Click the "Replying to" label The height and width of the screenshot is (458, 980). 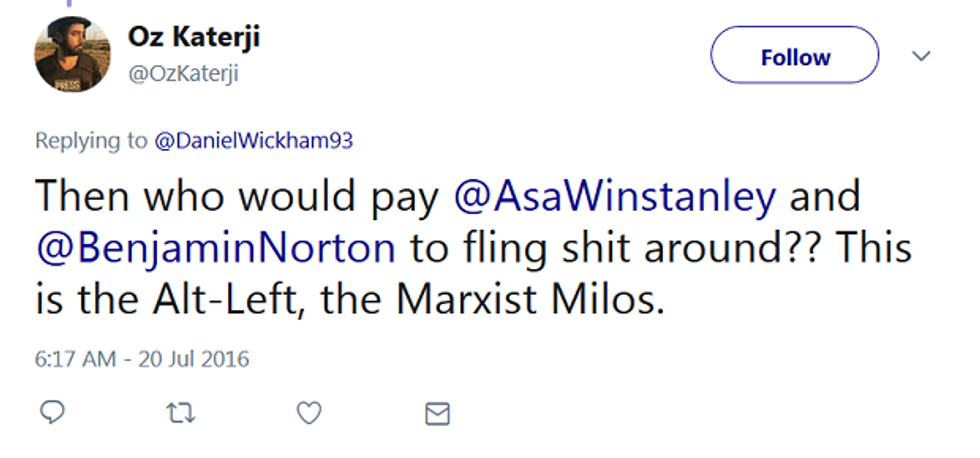91,141
